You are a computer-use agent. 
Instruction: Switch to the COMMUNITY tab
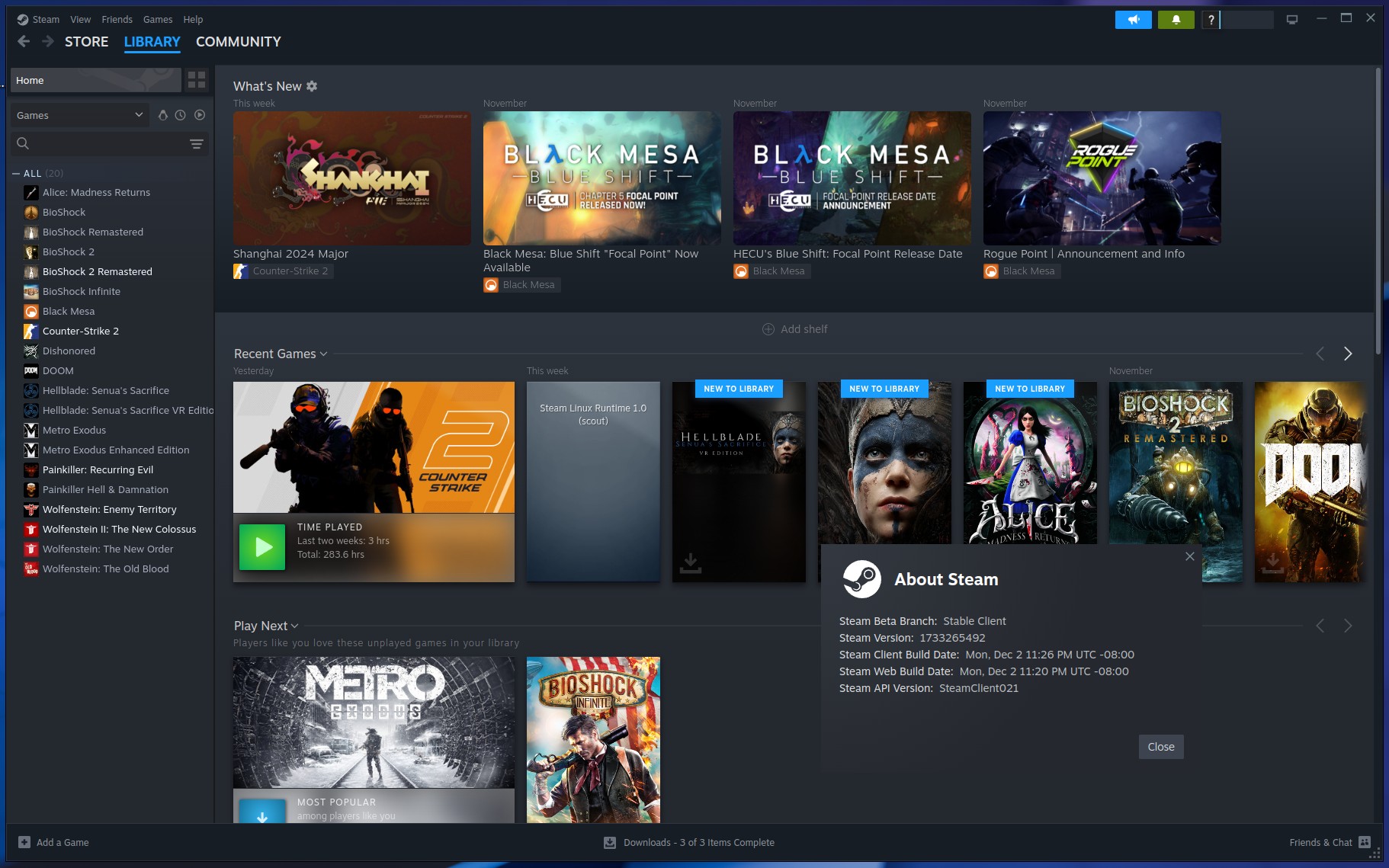(x=239, y=42)
